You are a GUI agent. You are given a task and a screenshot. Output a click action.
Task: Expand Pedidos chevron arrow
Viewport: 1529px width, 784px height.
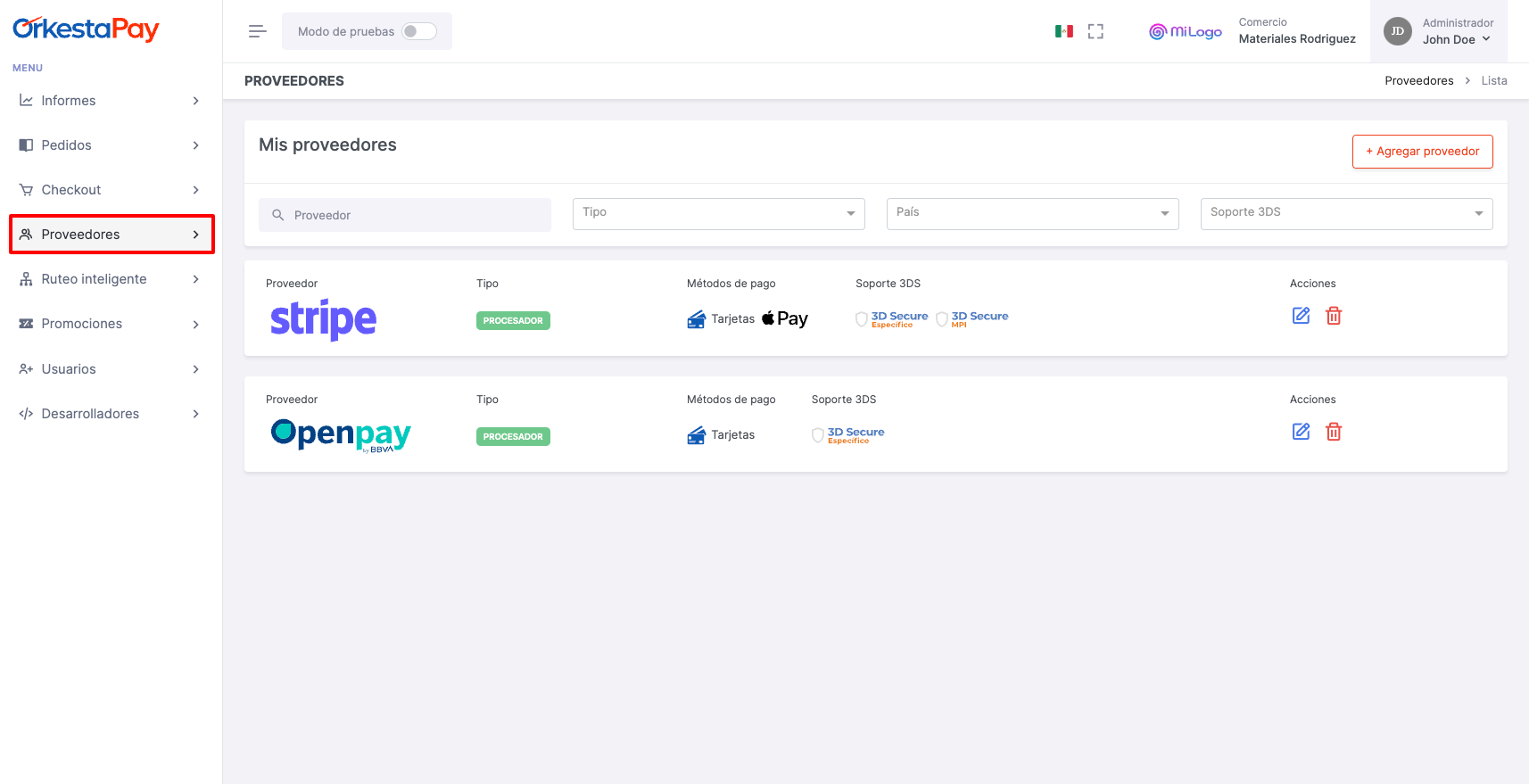(196, 145)
